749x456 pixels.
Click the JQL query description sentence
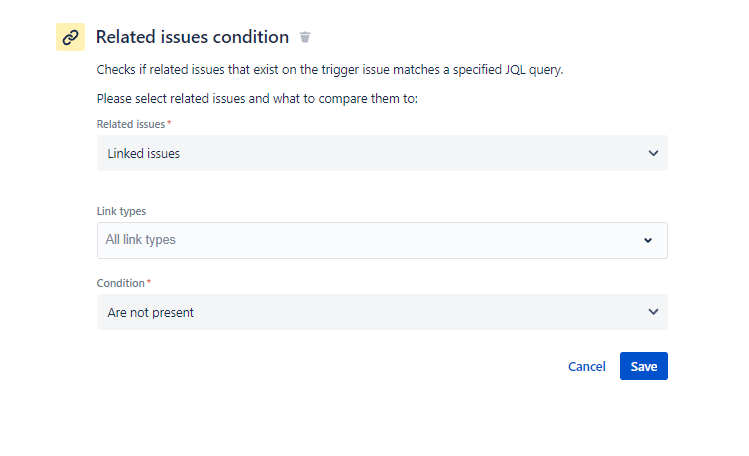pyautogui.click(x=330, y=70)
